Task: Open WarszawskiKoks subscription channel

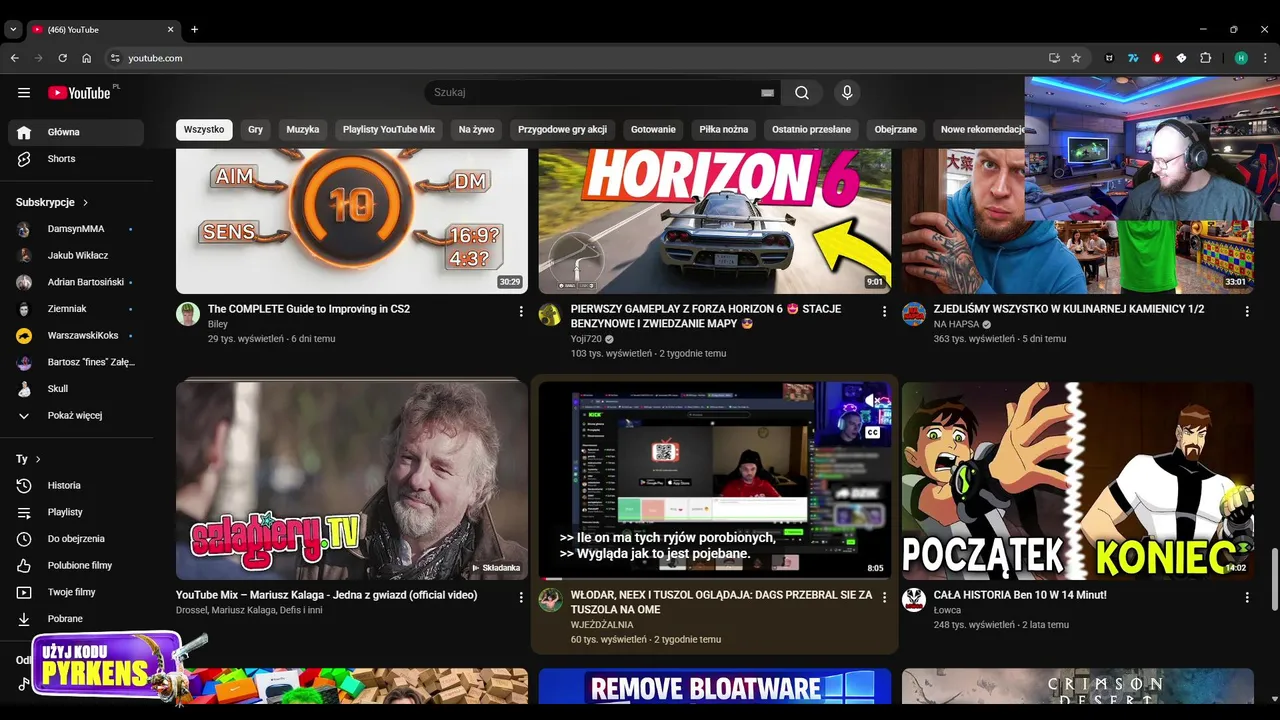Action: point(76,336)
